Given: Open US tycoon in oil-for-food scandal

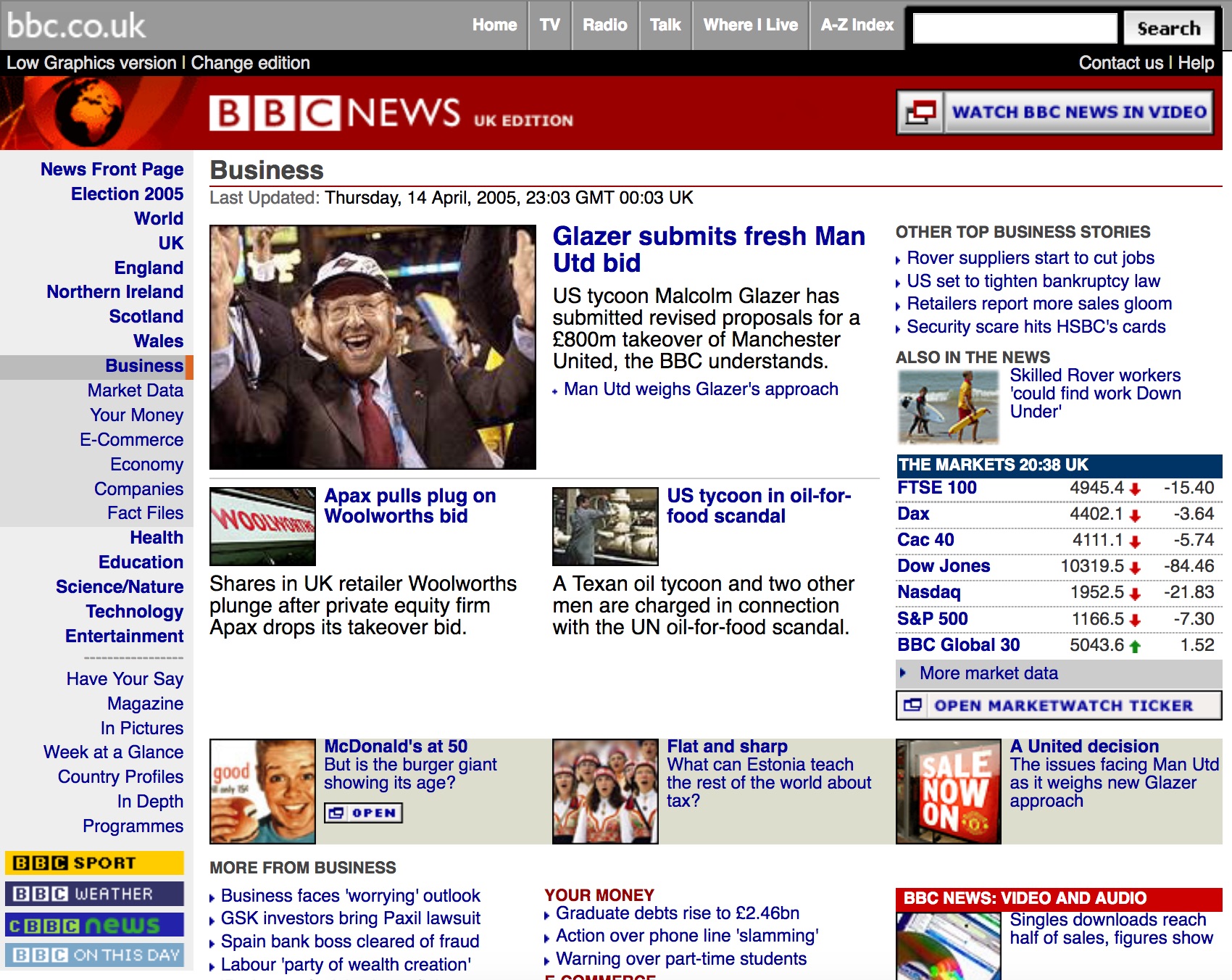Looking at the screenshot, I should click(759, 506).
